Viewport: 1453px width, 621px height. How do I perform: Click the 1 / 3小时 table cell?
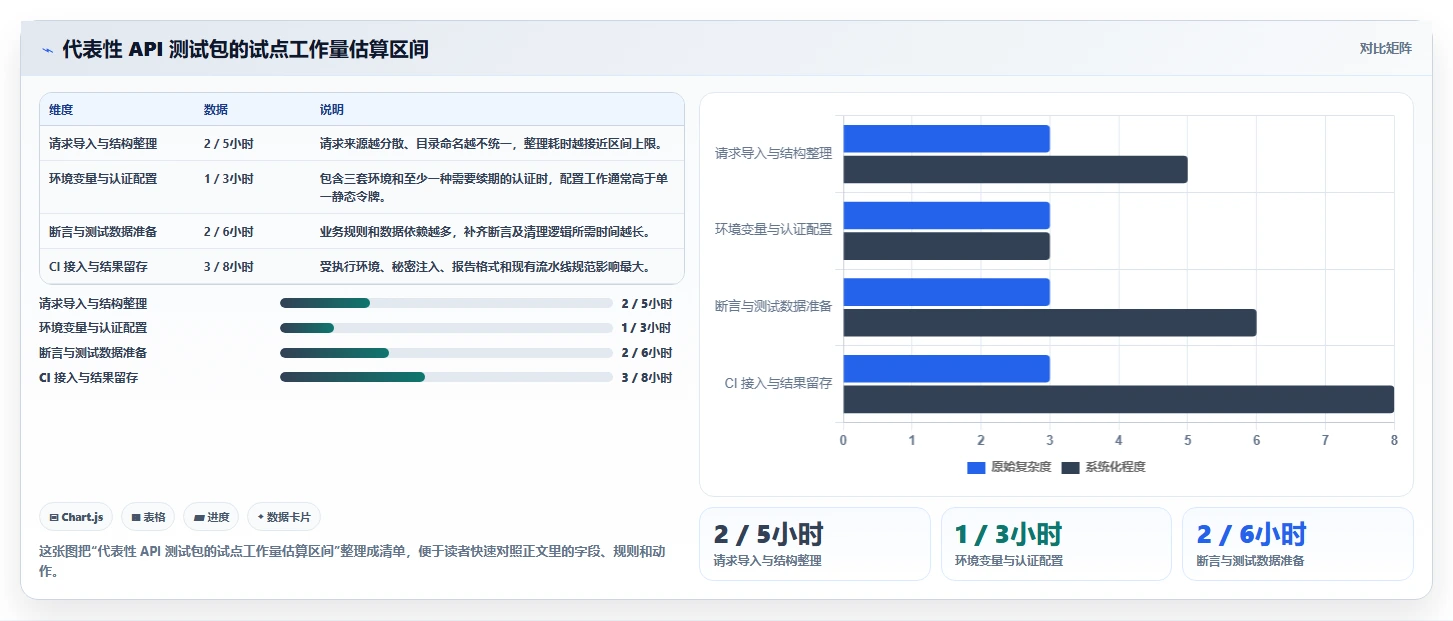[228, 178]
